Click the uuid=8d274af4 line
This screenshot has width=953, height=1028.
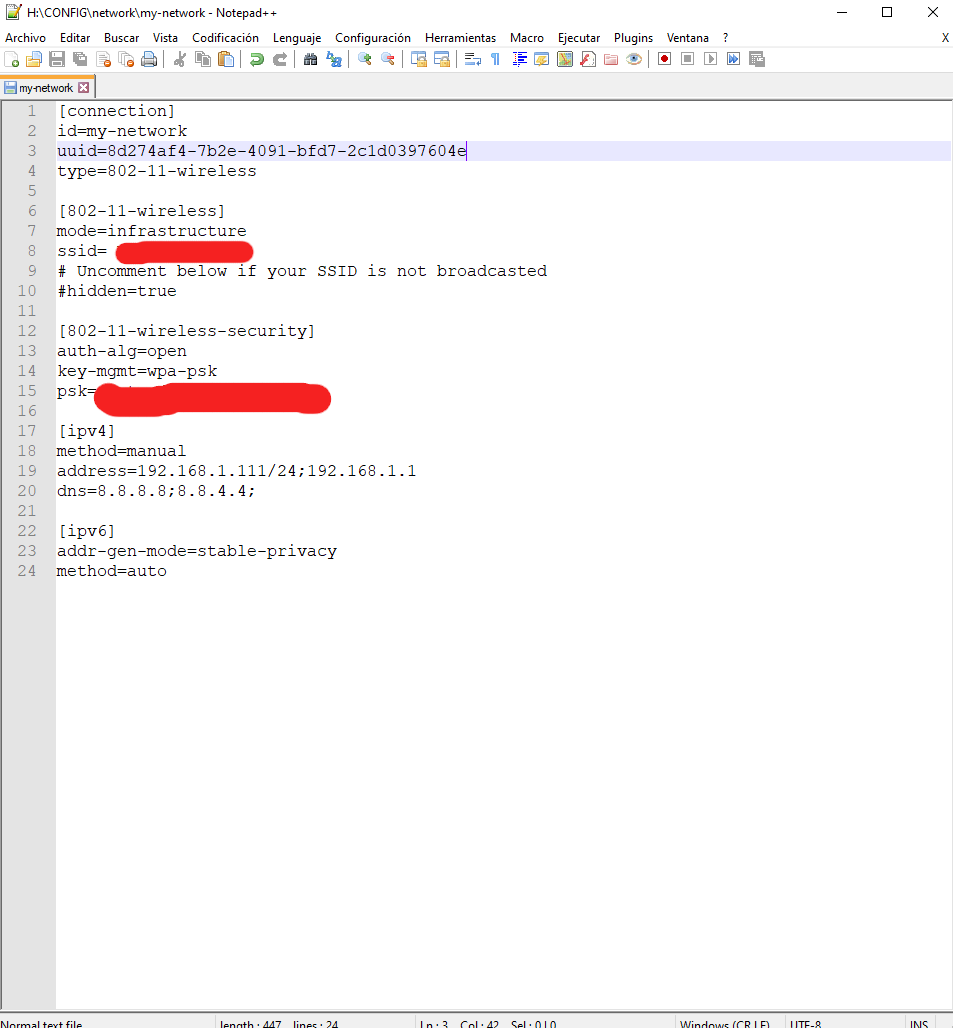262,151
